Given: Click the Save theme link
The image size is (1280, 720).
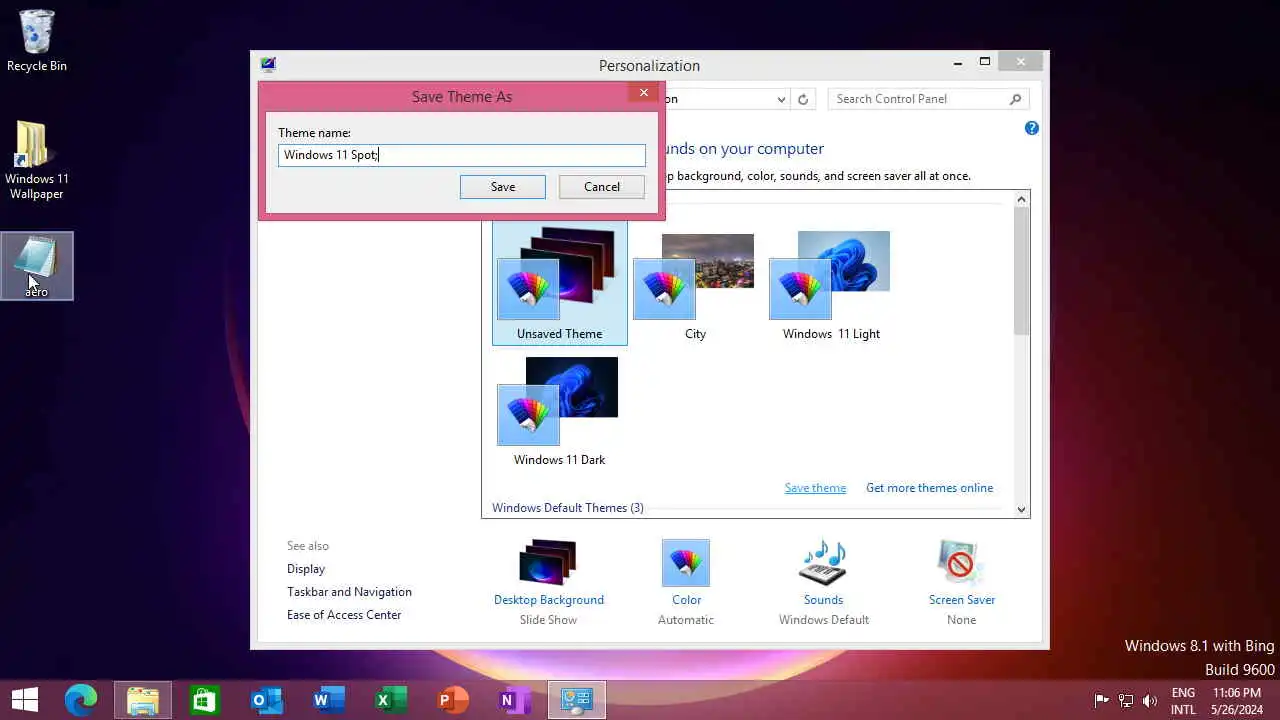Looking at the screenshot, I should [x=815, y=488].
